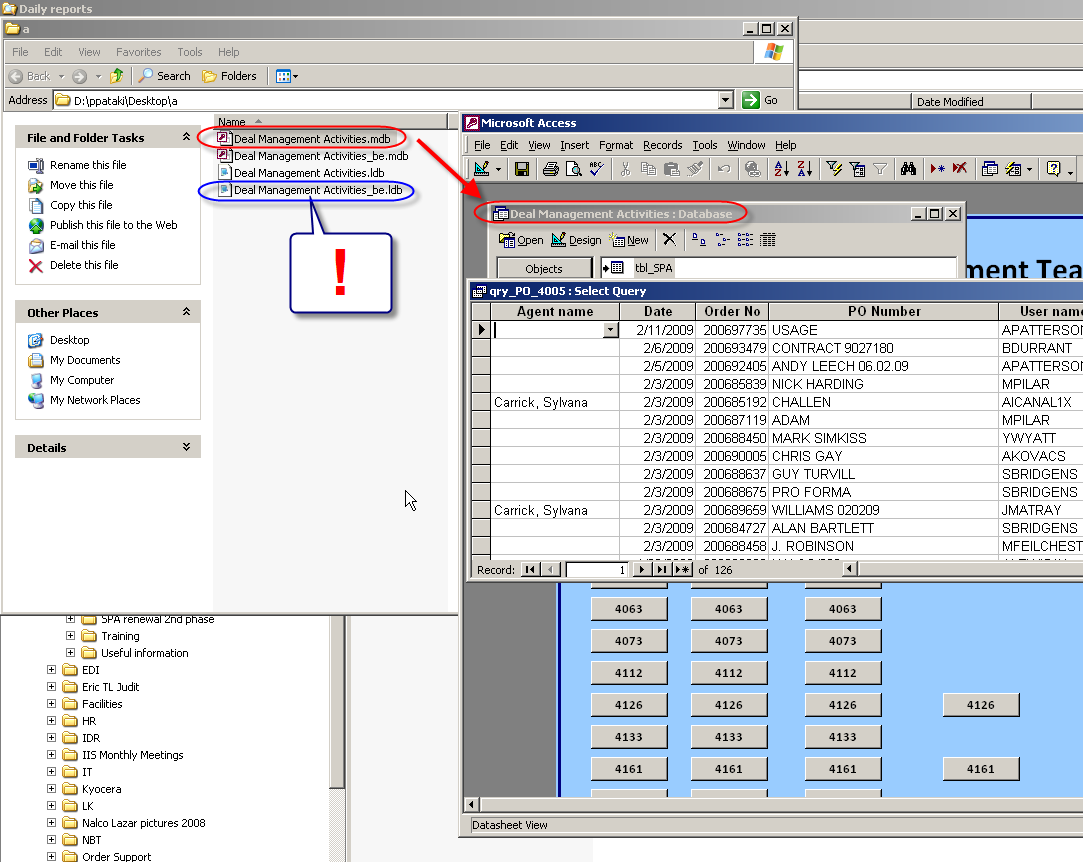Click the Find binoculars icon
This screenshot has width=1083, height=862.
(x=908, y=169)
